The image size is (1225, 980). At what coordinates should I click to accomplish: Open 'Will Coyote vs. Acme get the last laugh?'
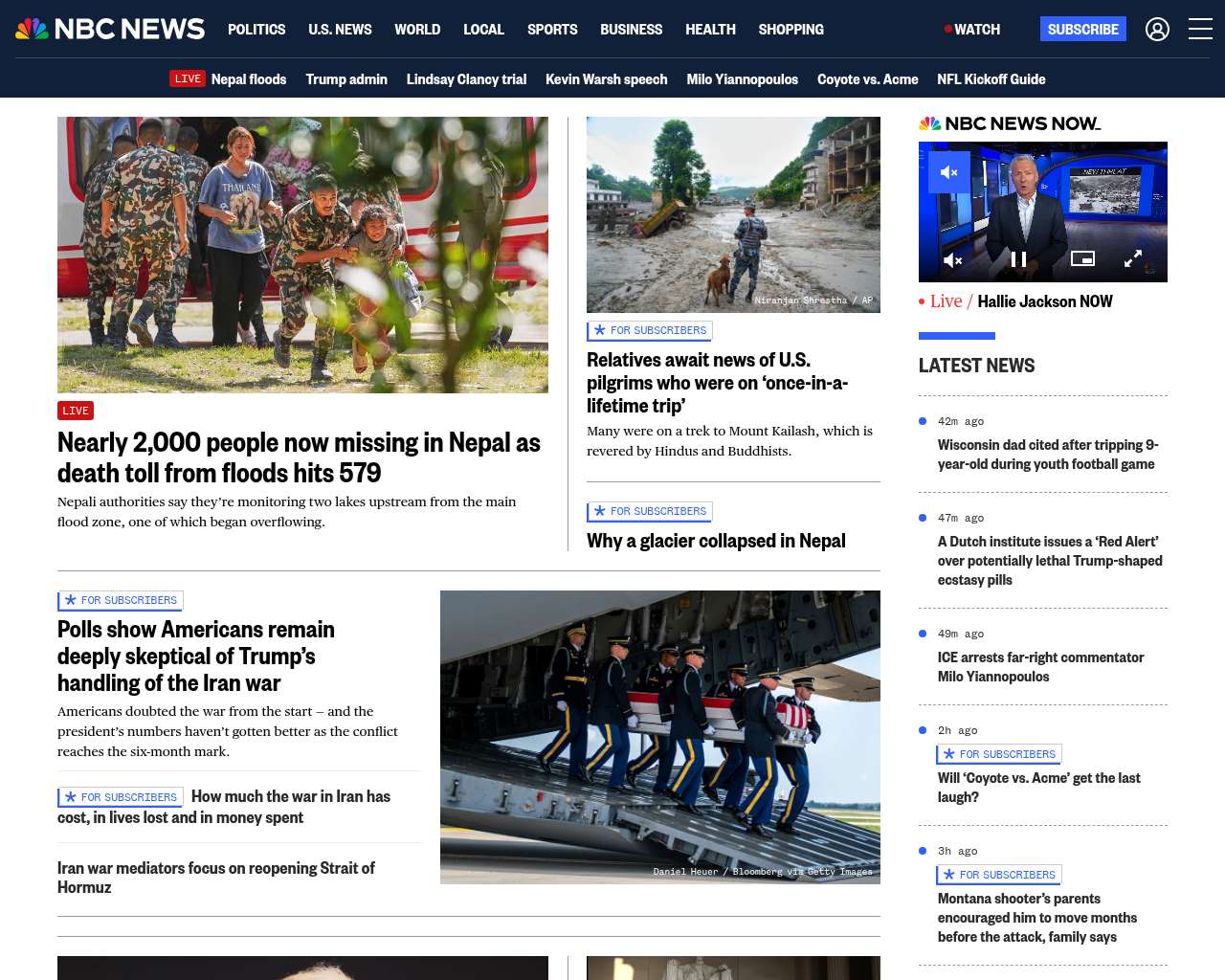(1039, 788)
